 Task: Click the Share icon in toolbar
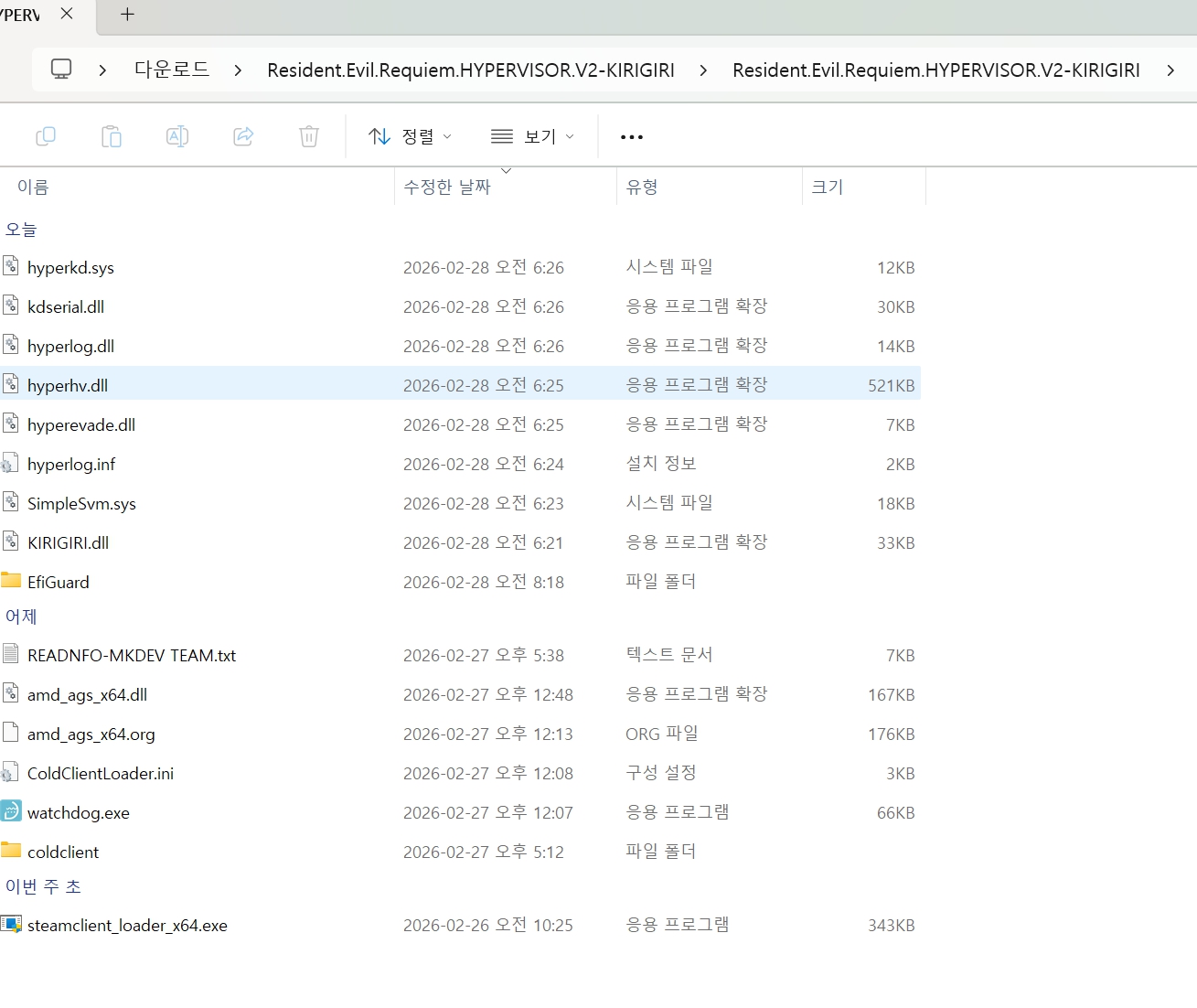click(x=243, y=136)
